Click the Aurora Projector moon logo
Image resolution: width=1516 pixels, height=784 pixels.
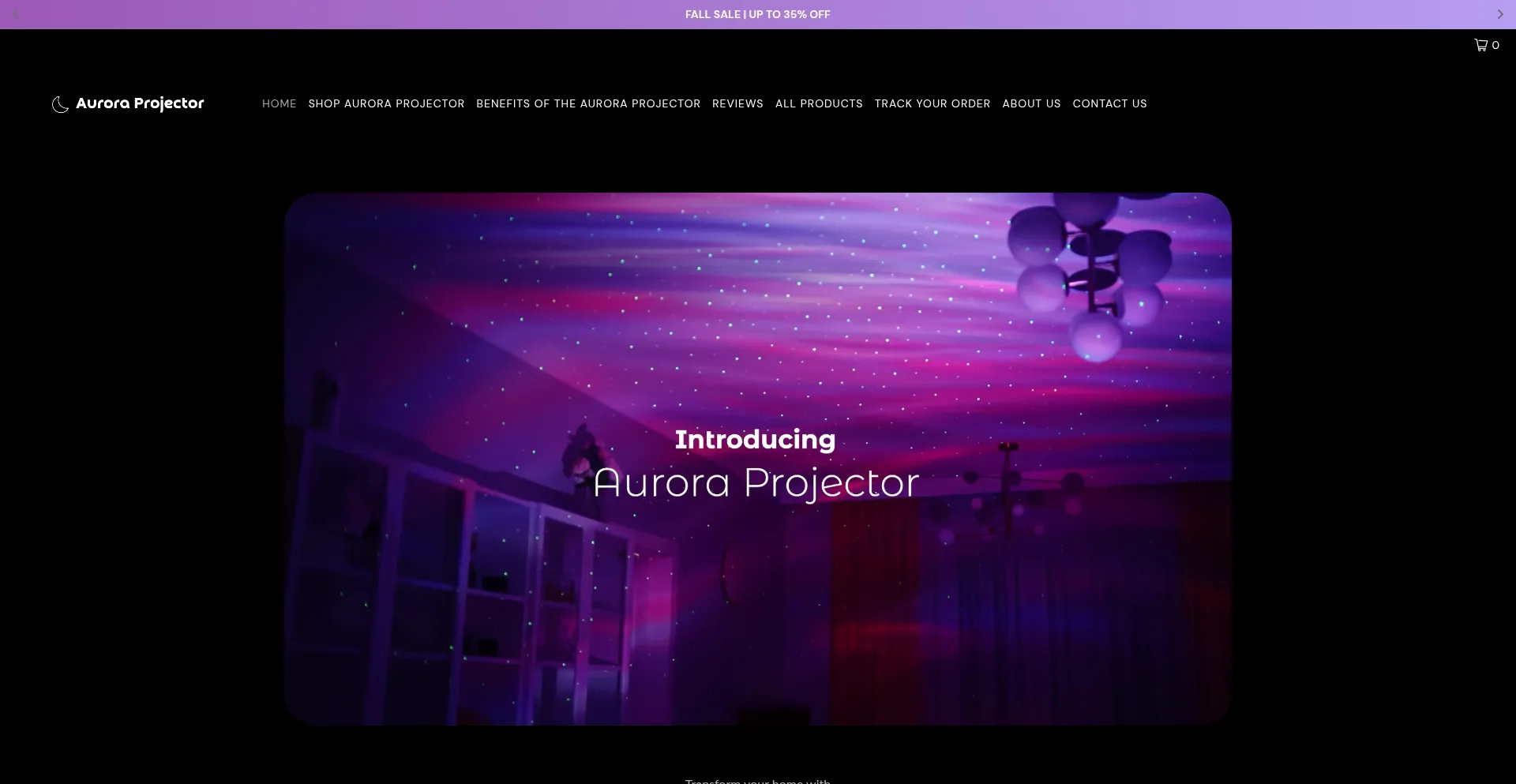coord(60,104)
